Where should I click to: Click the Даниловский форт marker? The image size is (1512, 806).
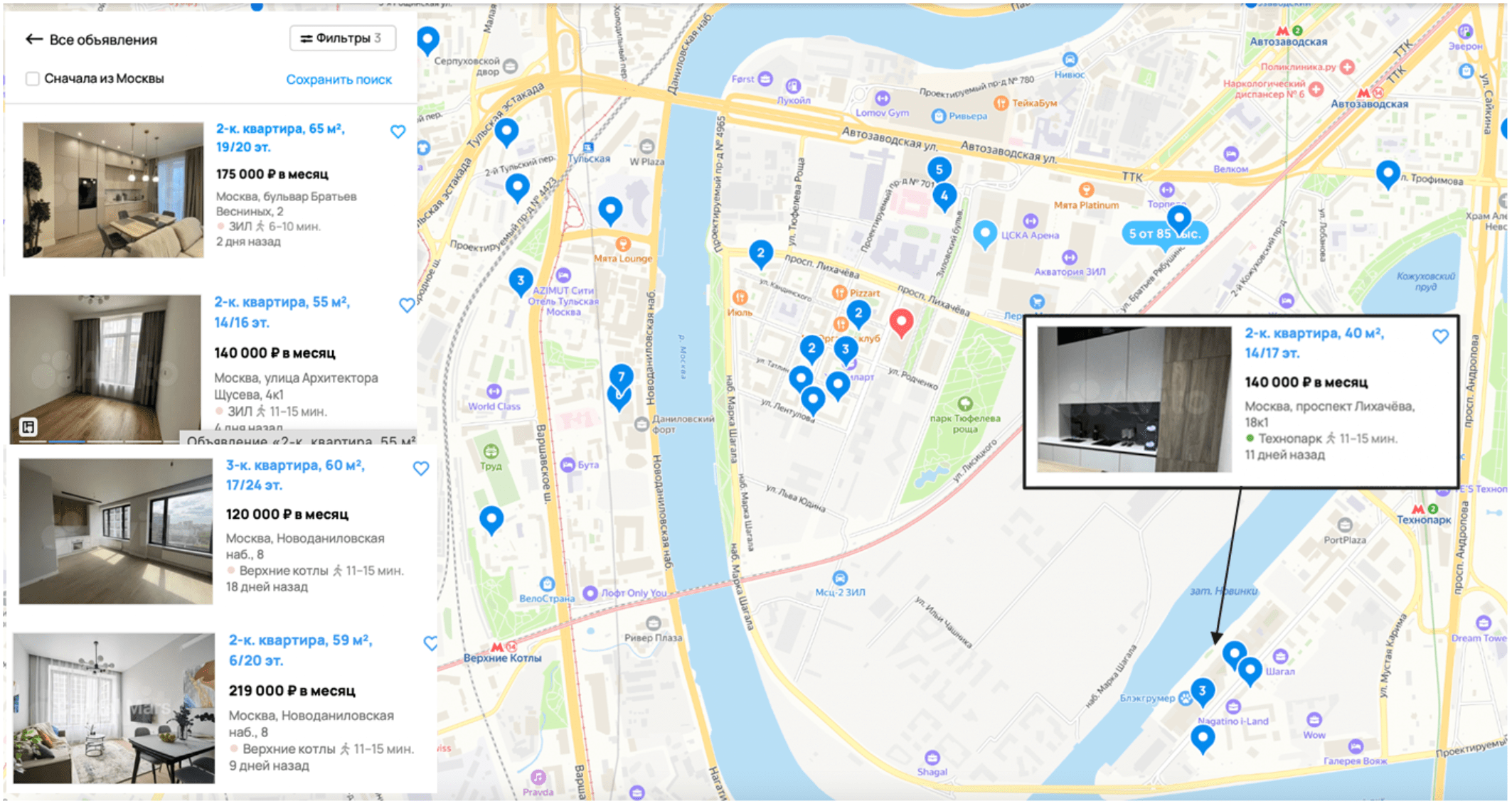point(641,424)
